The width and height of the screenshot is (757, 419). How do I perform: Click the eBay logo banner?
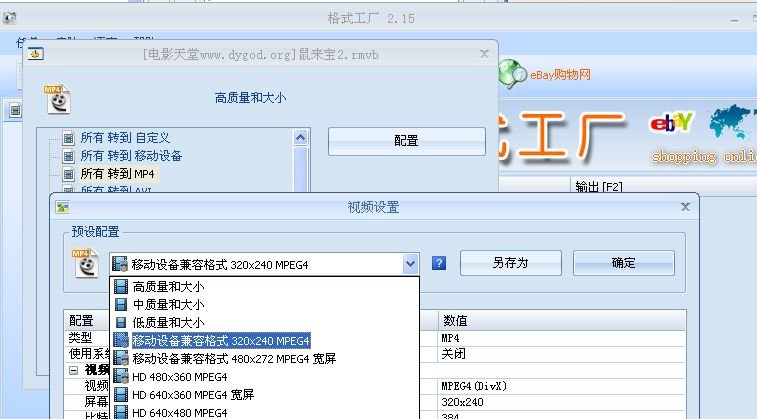672,123
